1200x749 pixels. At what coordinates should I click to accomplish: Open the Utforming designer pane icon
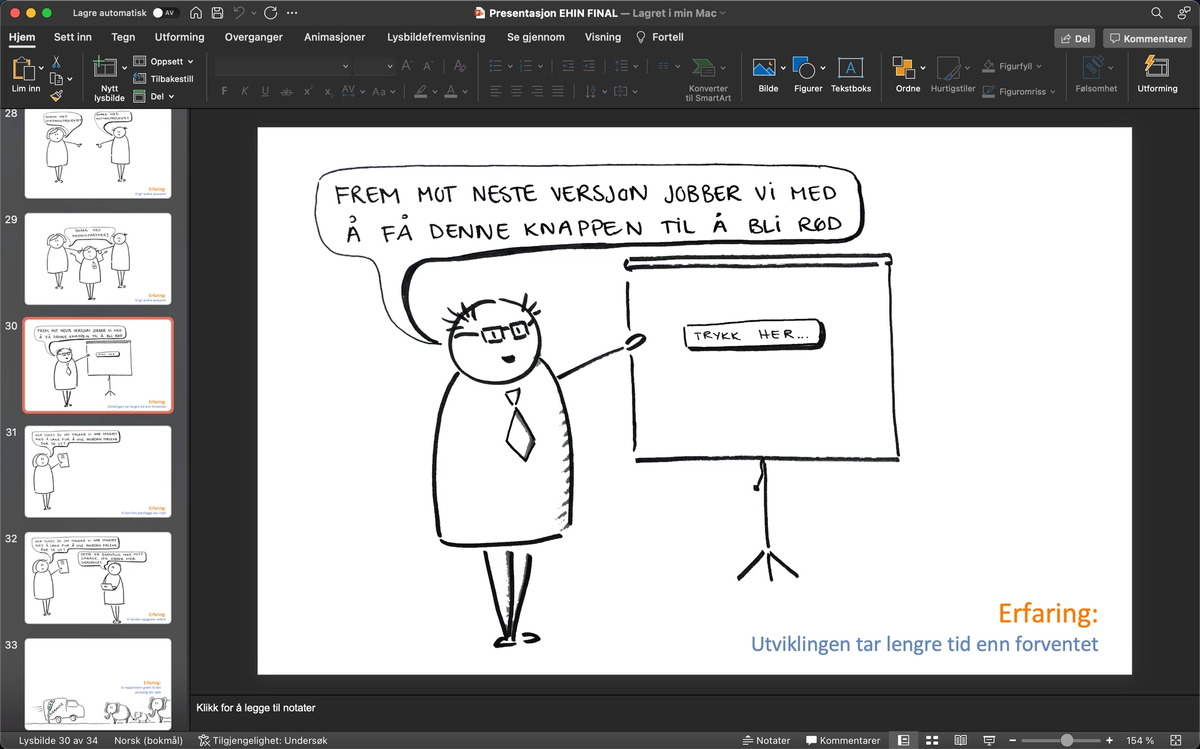1156,67
